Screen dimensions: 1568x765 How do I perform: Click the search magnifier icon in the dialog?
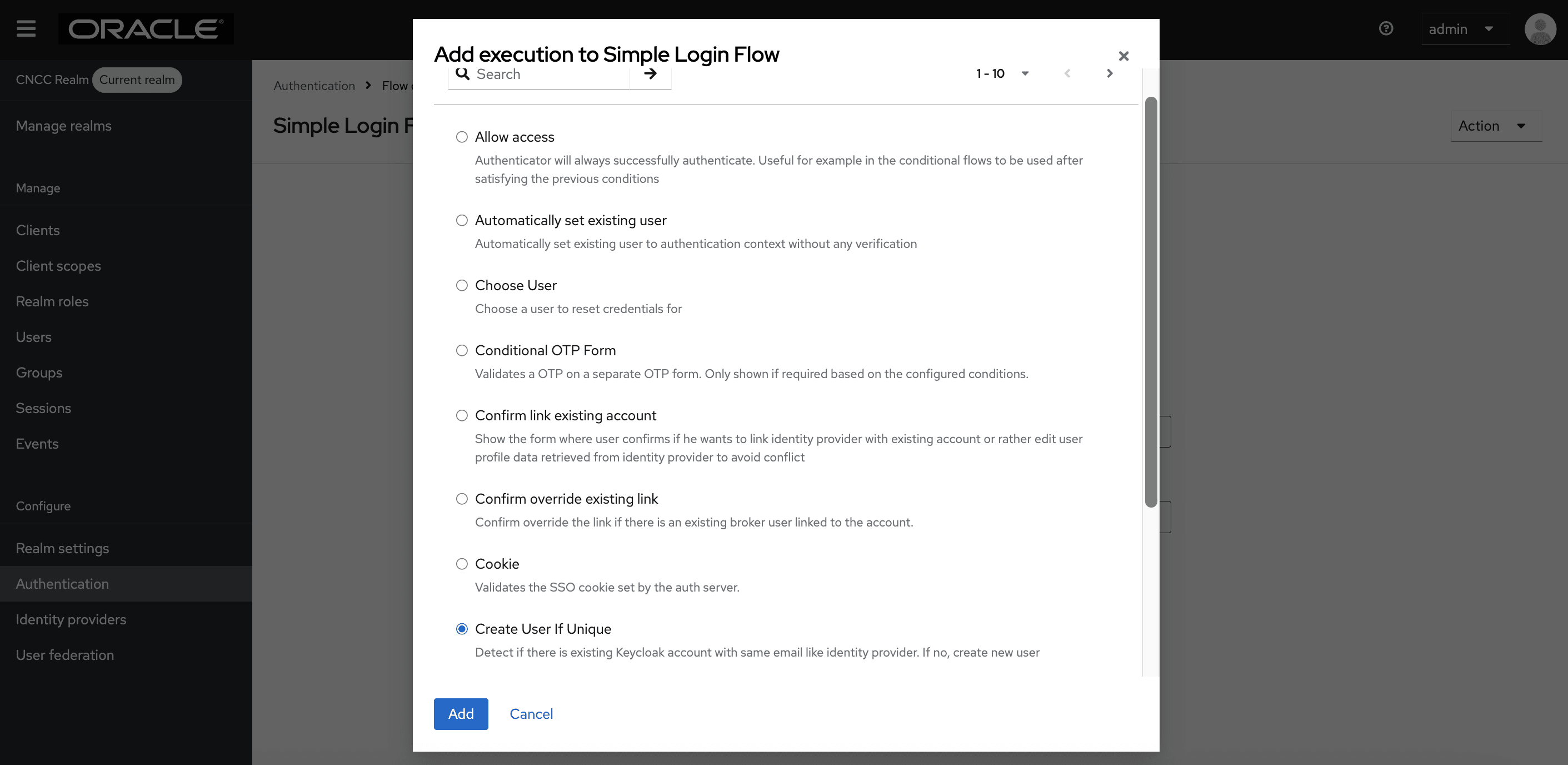pos(463,73)
